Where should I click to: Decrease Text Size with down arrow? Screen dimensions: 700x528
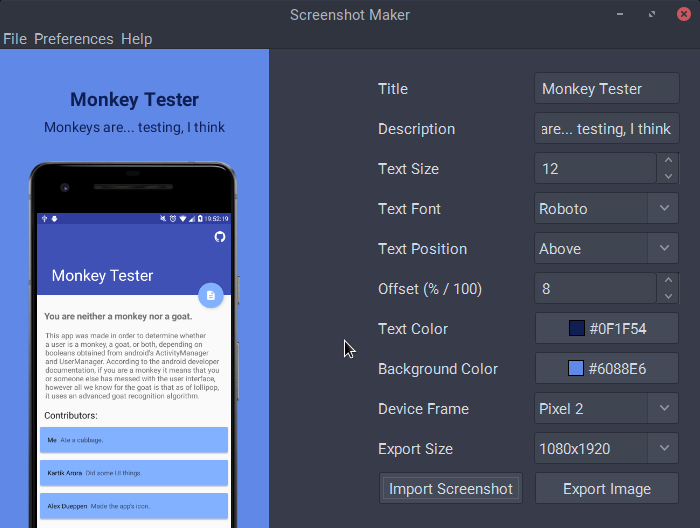point(668,176)
